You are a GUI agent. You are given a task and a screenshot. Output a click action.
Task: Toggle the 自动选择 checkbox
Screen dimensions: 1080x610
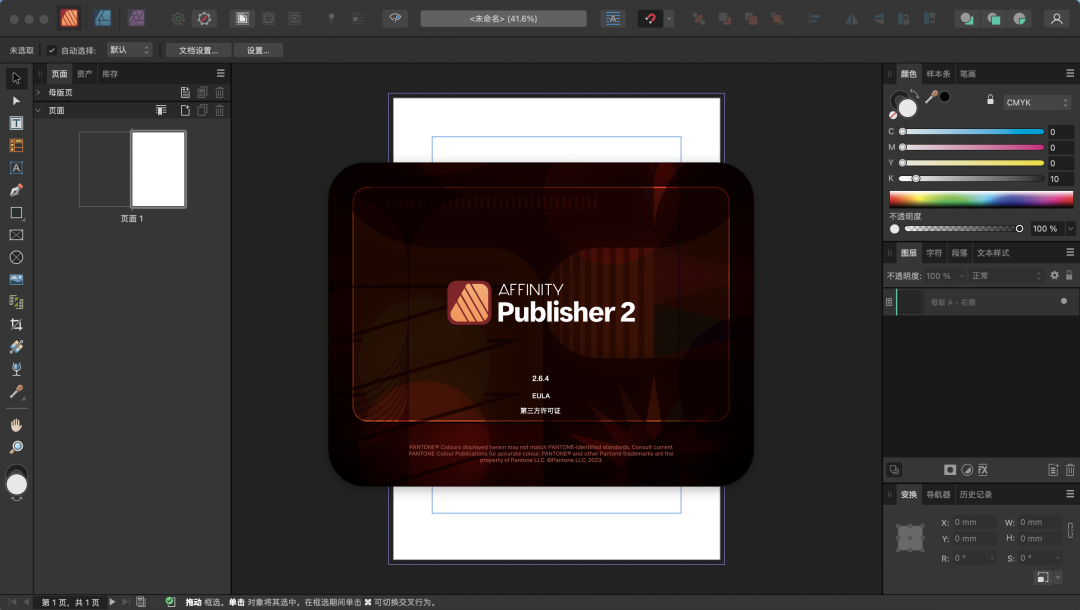click(52, 50)
